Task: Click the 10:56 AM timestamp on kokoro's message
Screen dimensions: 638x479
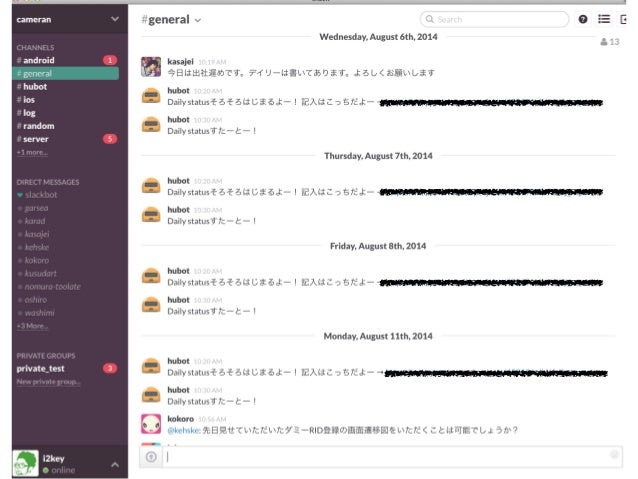Action: pyautogui.click(x=212, y=419)
